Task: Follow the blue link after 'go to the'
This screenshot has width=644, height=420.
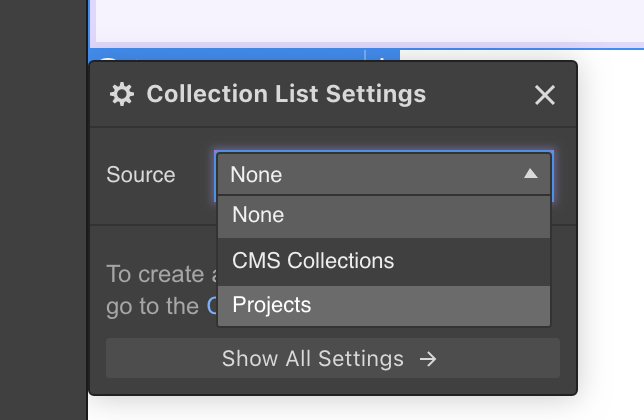Action: coord(212,306)
